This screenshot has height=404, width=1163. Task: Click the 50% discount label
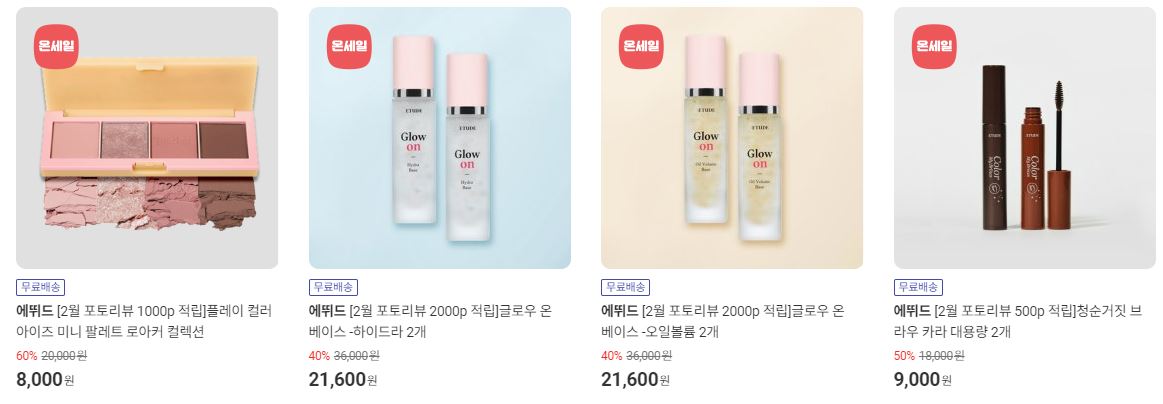point(904,356)
